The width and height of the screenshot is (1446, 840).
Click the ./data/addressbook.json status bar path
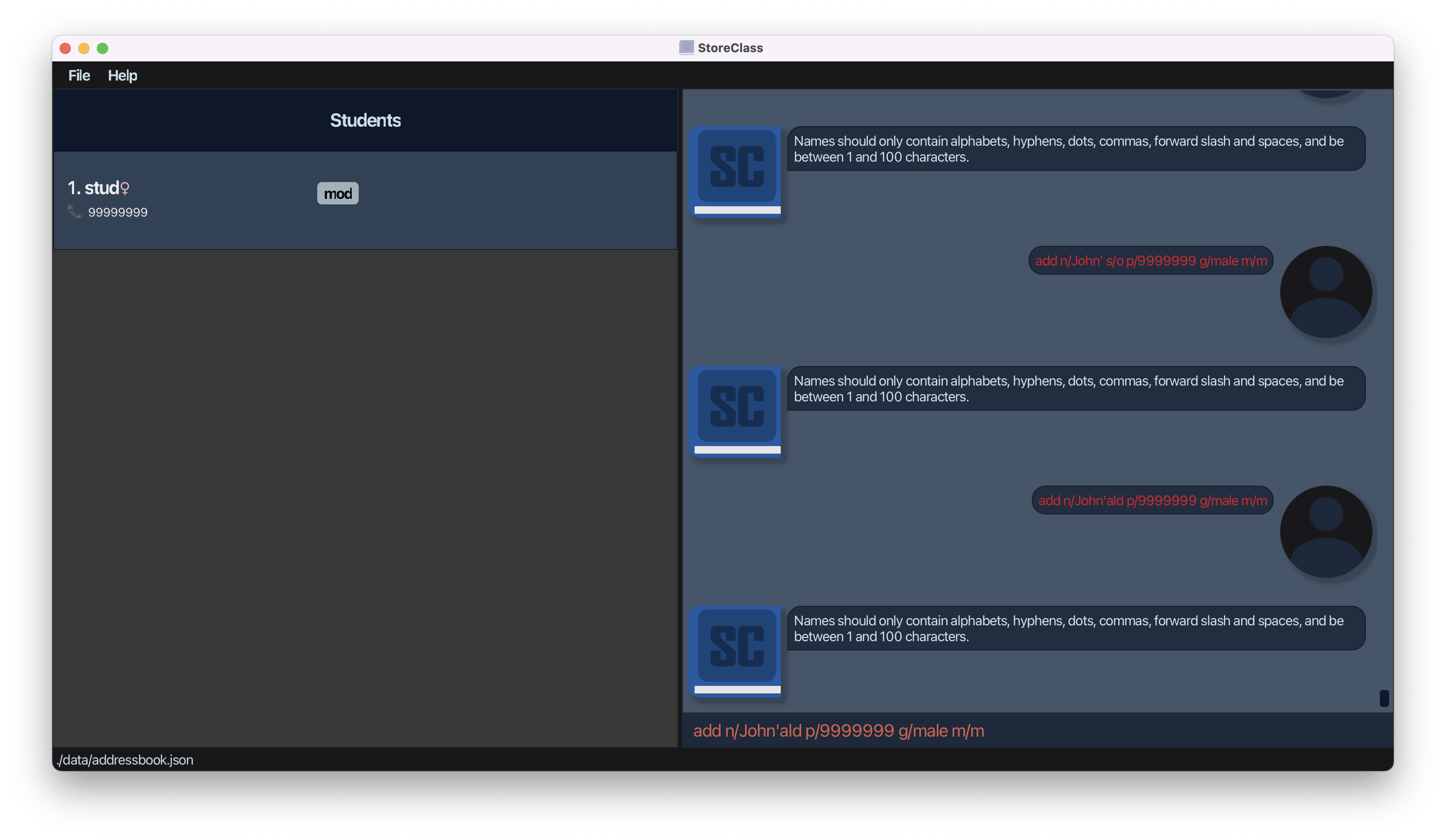[x=125, y=760]
